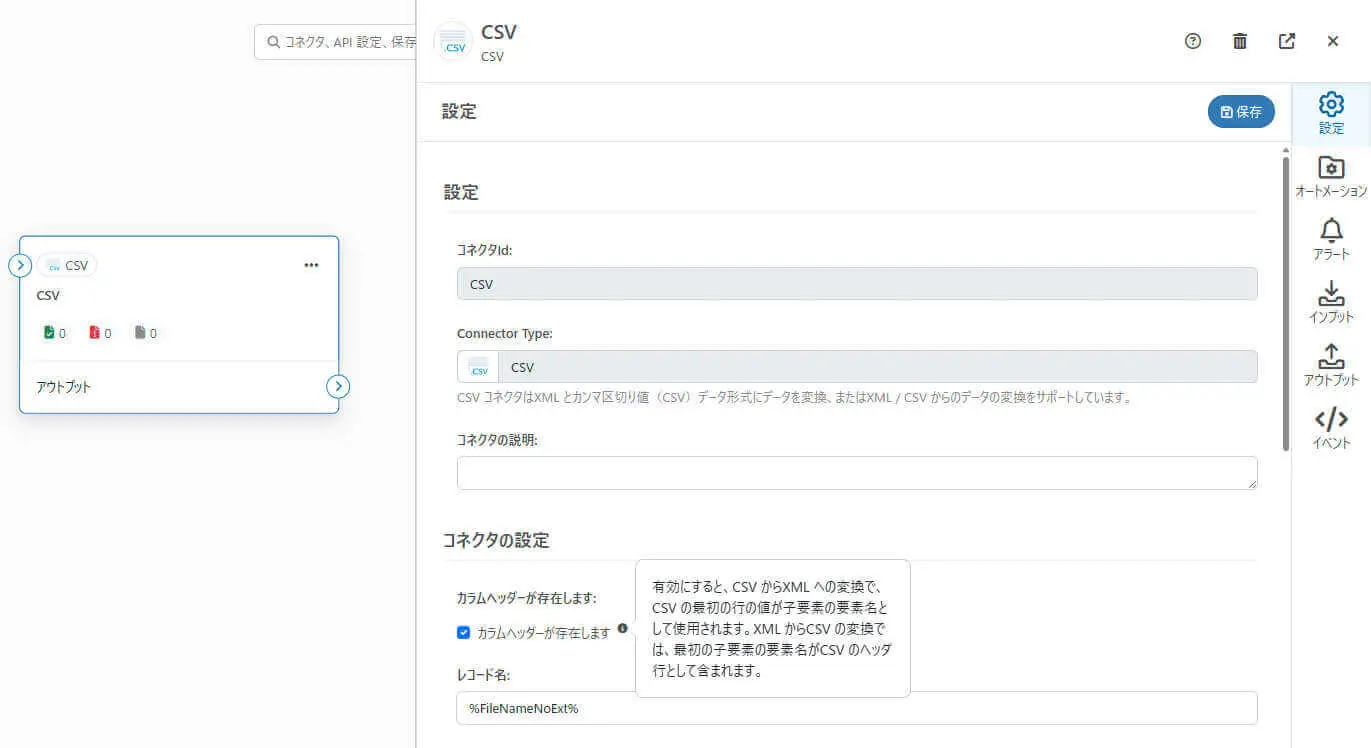Open the CSV node three-dot menu

[311, 265]
